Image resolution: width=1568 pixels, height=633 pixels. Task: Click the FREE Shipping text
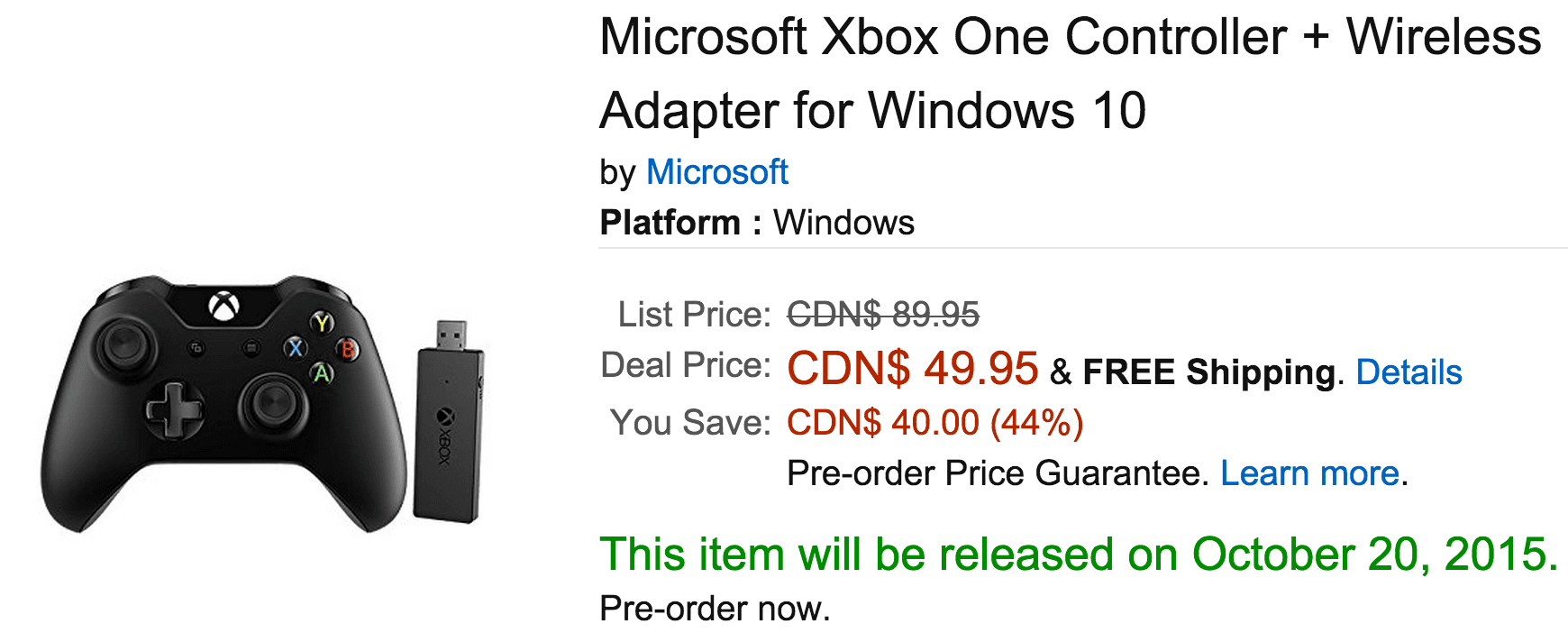[1208, 372]
